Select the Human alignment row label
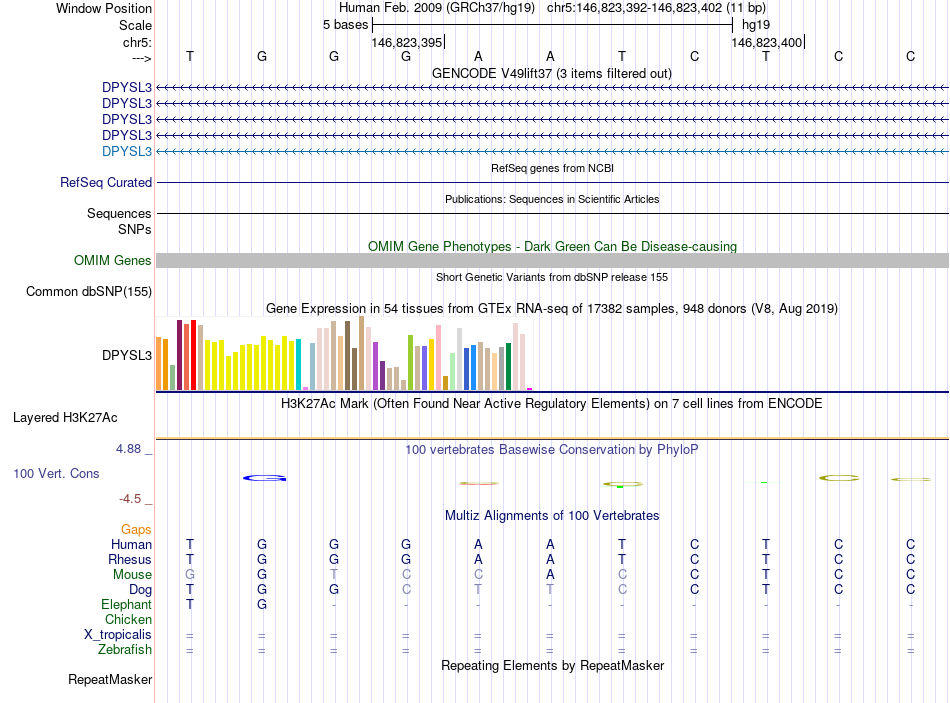The height and width of the screenshot is (703, 950). click(x=131, y=544)
